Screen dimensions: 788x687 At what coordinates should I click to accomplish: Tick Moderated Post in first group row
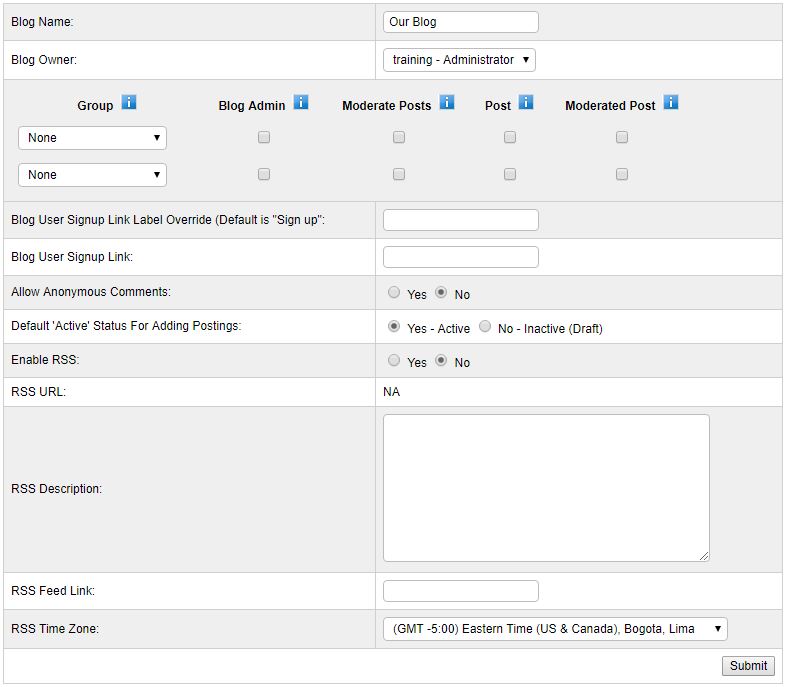pyautogui.click(x=622, y=137)
